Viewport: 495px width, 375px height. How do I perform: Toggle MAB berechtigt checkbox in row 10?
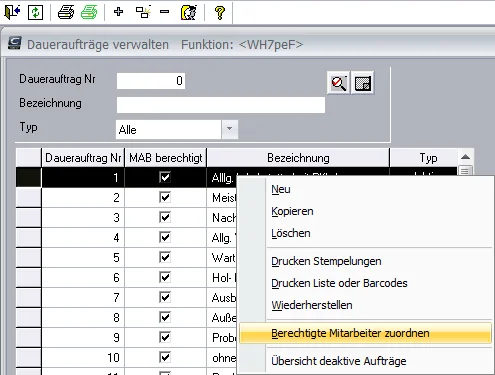tap(165, 357)
